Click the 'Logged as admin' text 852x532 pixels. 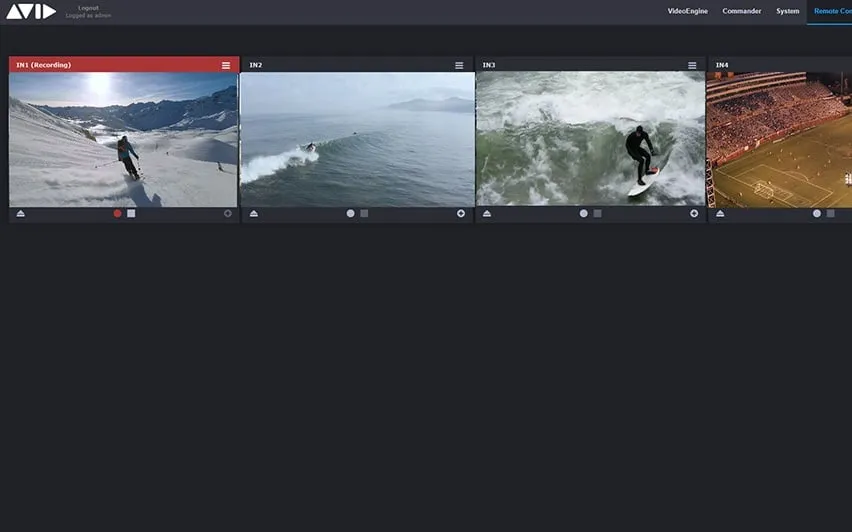click(x=88, y=16)
